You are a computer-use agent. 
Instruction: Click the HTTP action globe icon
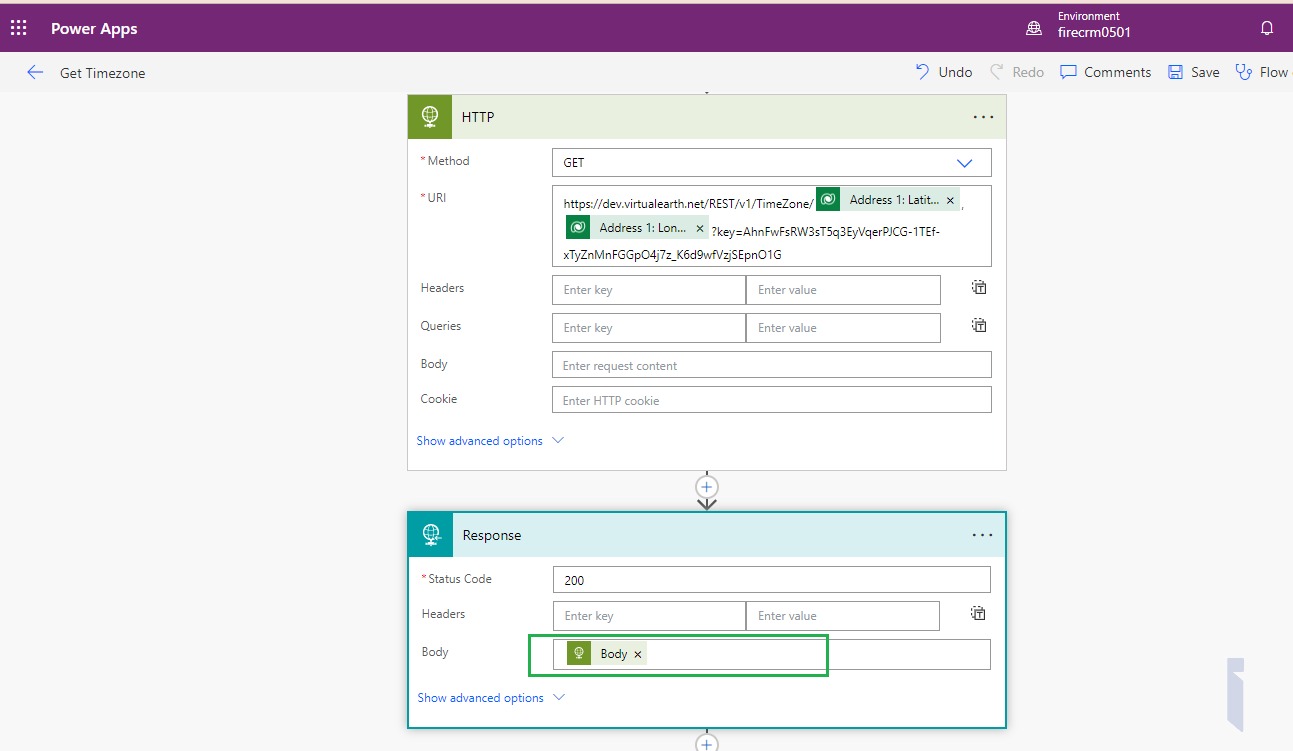(429, 117)
